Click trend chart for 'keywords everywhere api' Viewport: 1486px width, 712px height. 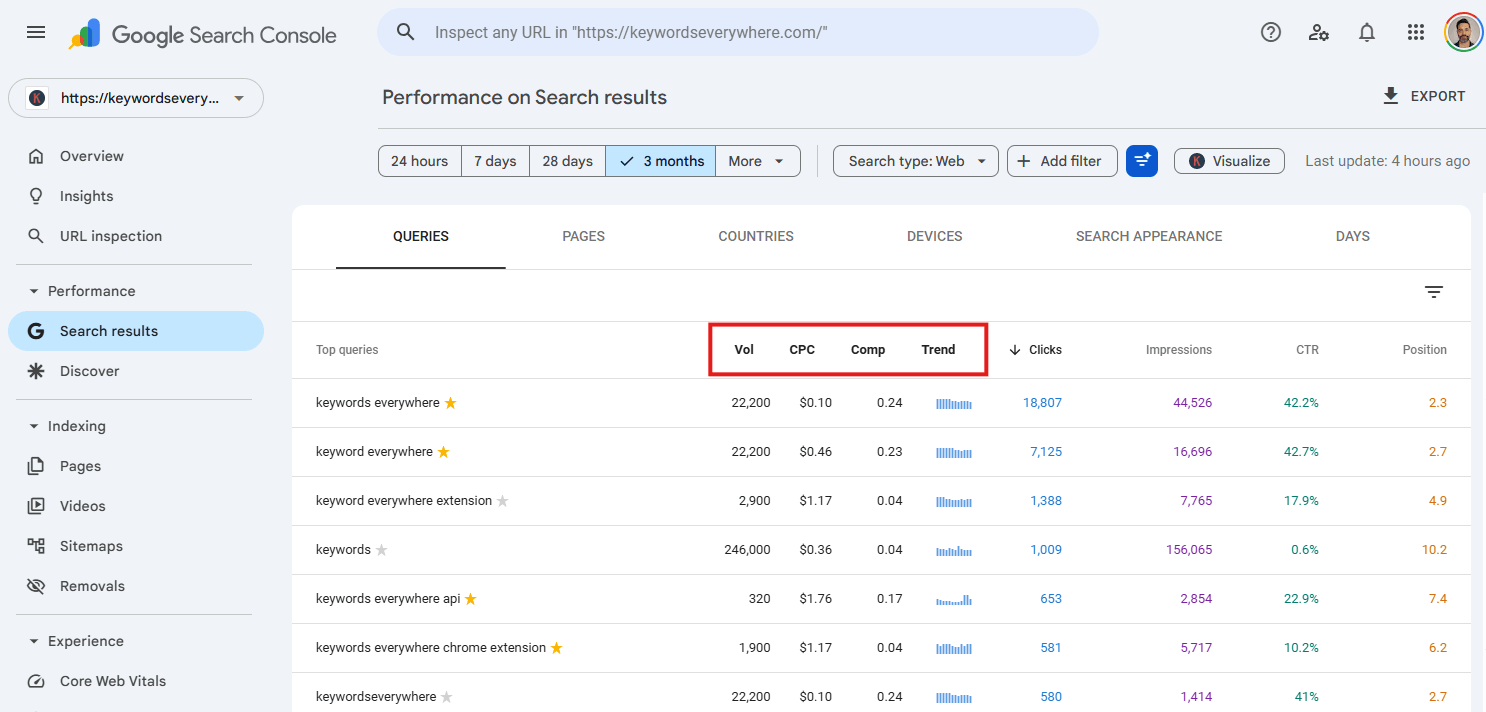coord(954,600)
